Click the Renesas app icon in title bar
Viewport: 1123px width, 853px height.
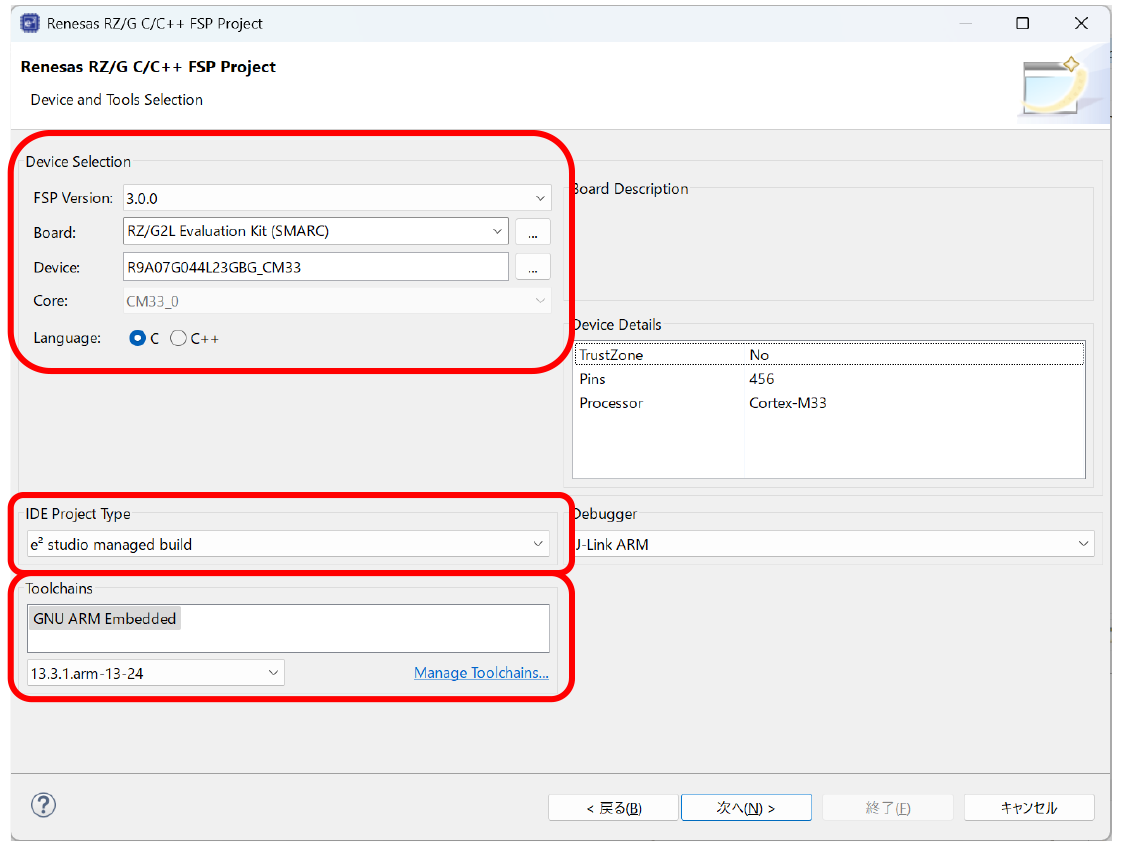pos(29,23)
